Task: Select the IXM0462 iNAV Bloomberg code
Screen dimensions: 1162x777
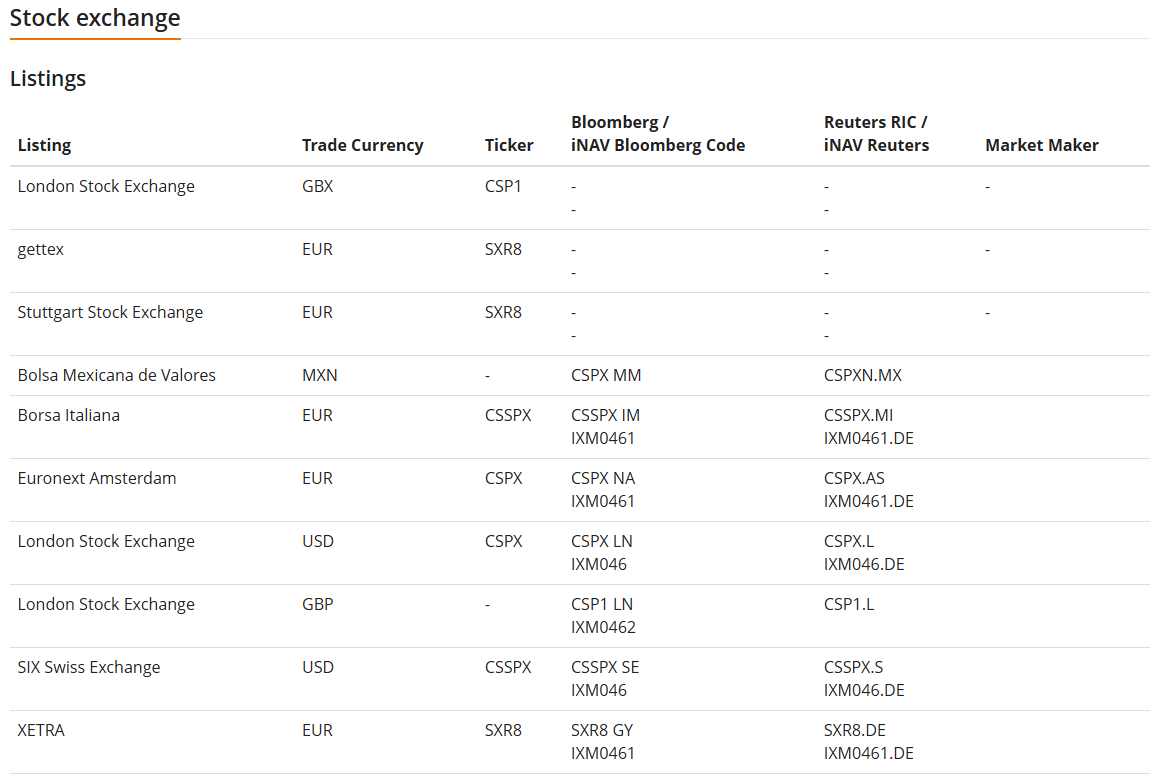Action: tap(603, 627)
